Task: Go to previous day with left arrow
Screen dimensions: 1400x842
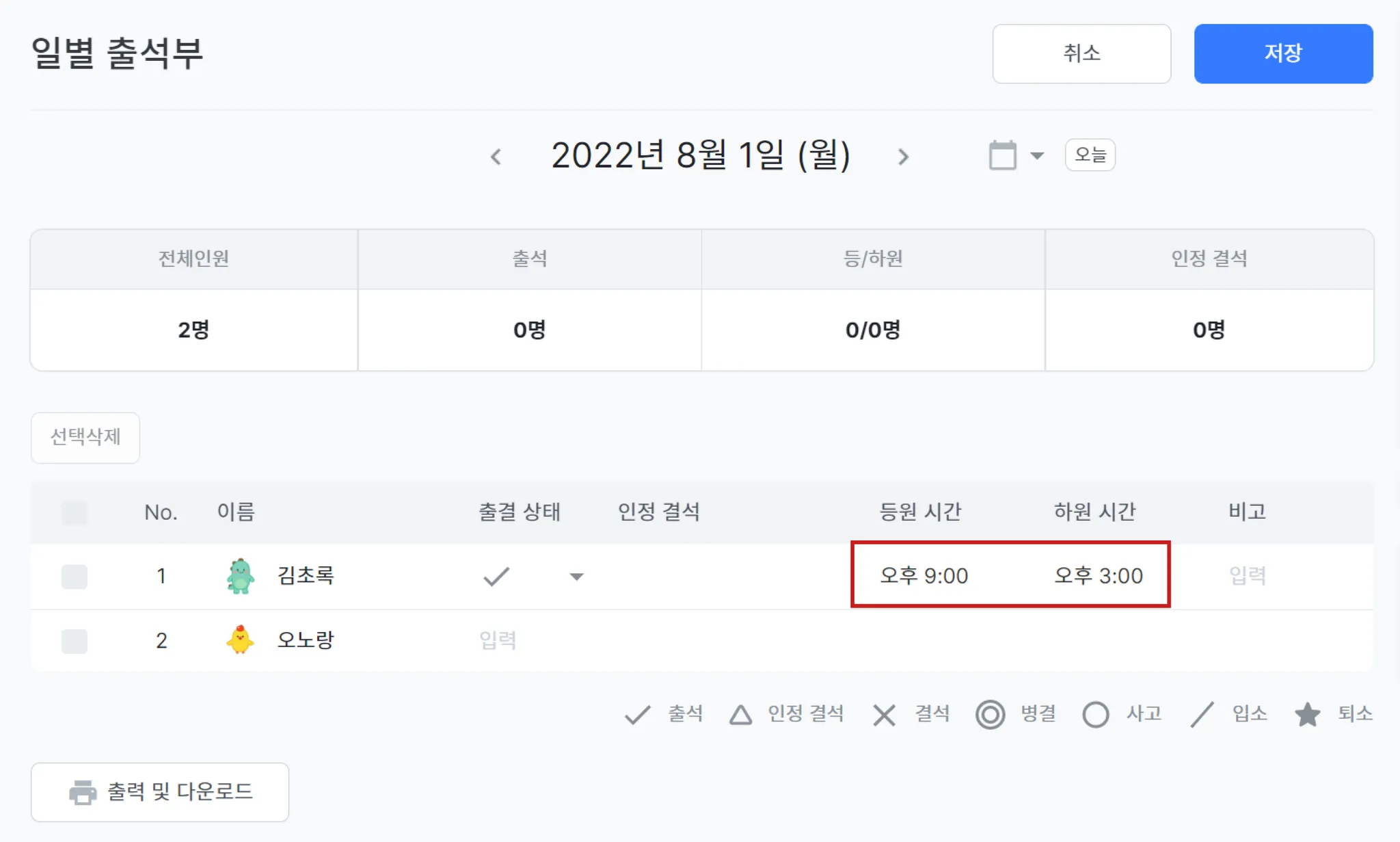Action: (x=496, y=157)
